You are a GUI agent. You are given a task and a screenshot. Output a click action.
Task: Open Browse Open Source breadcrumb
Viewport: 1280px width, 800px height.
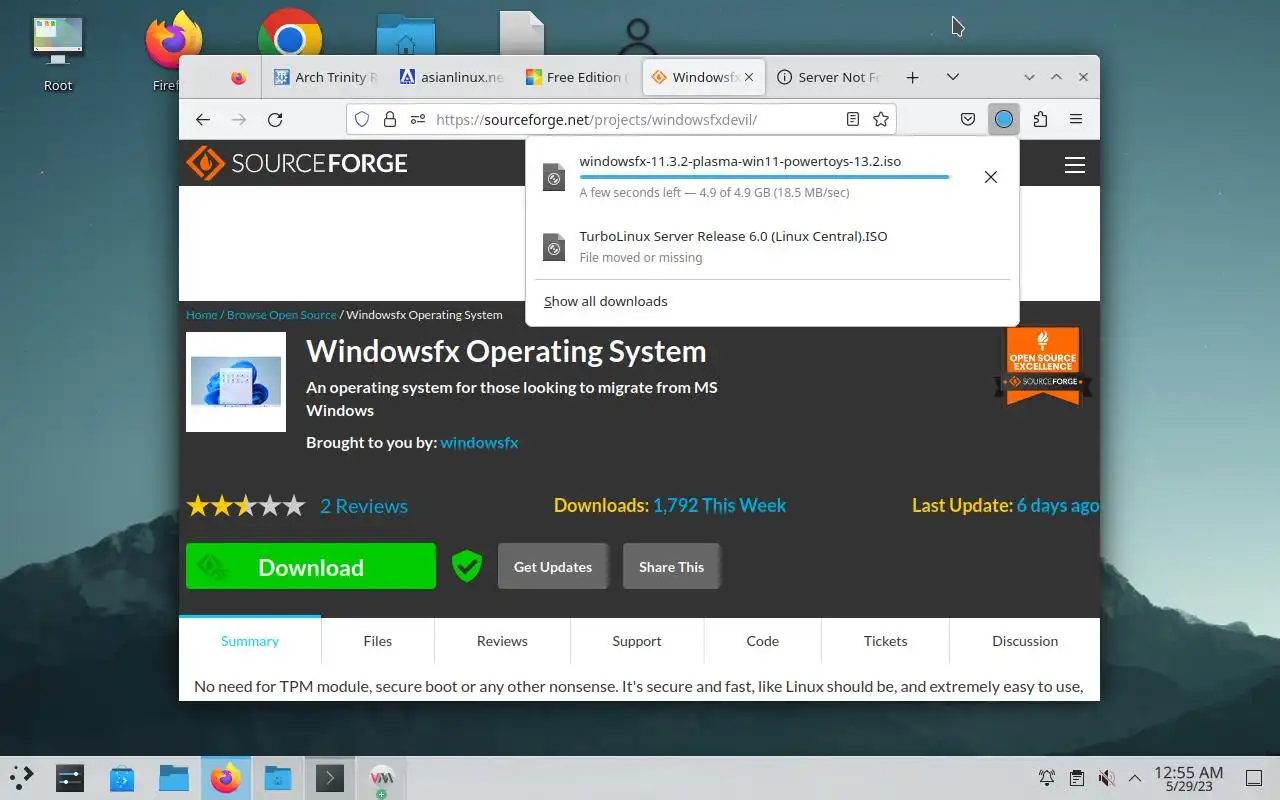(282, 315)
